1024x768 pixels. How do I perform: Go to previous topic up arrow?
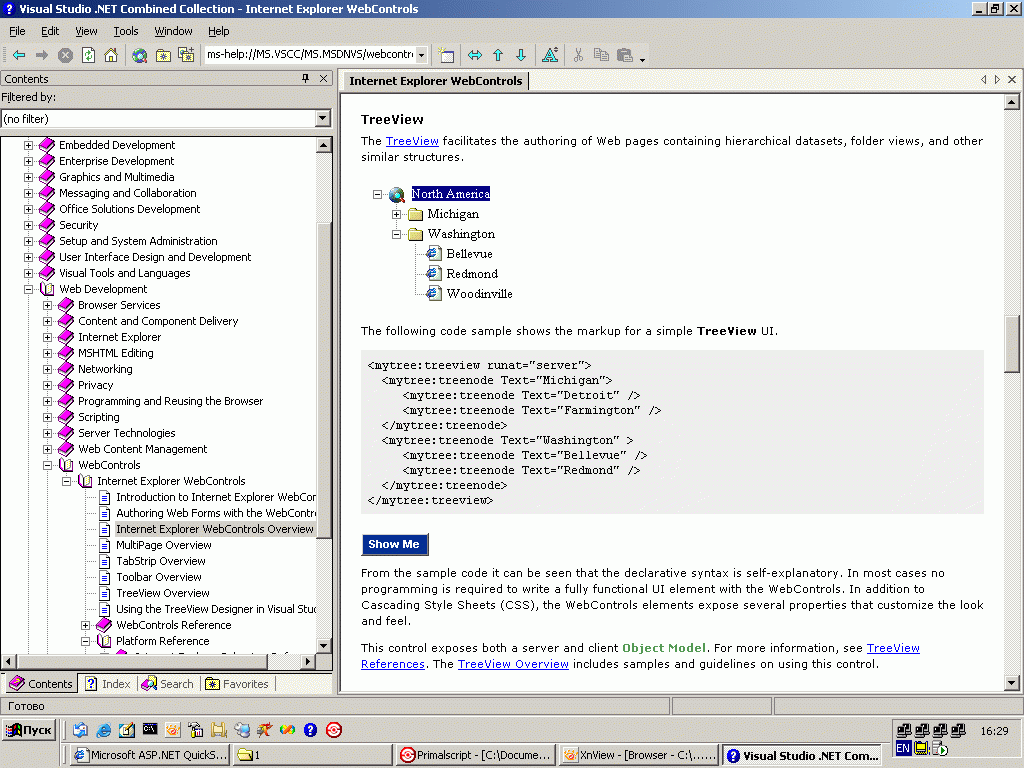tap(498, 56)
